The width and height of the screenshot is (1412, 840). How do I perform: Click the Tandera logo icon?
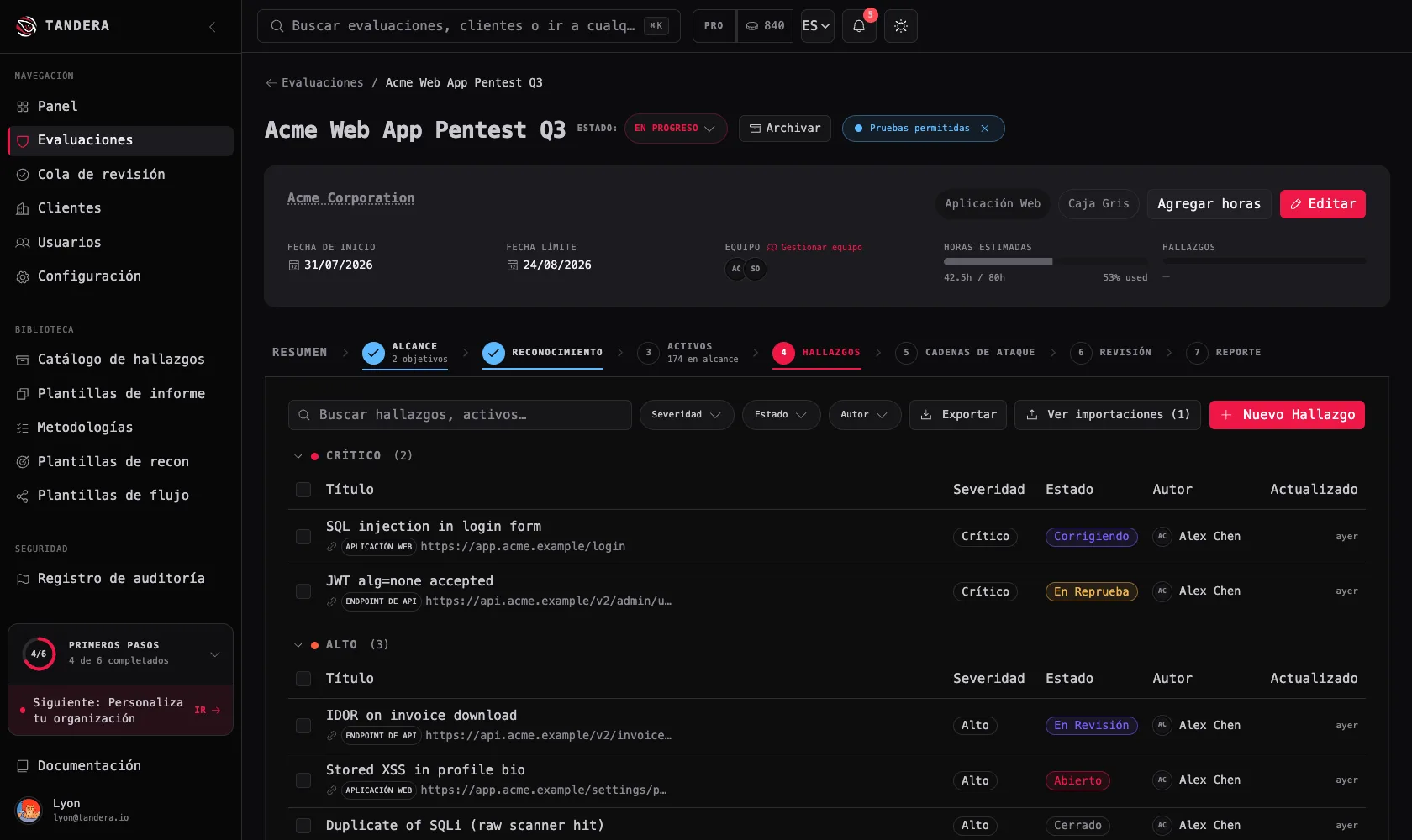click(x=26, y=26)
